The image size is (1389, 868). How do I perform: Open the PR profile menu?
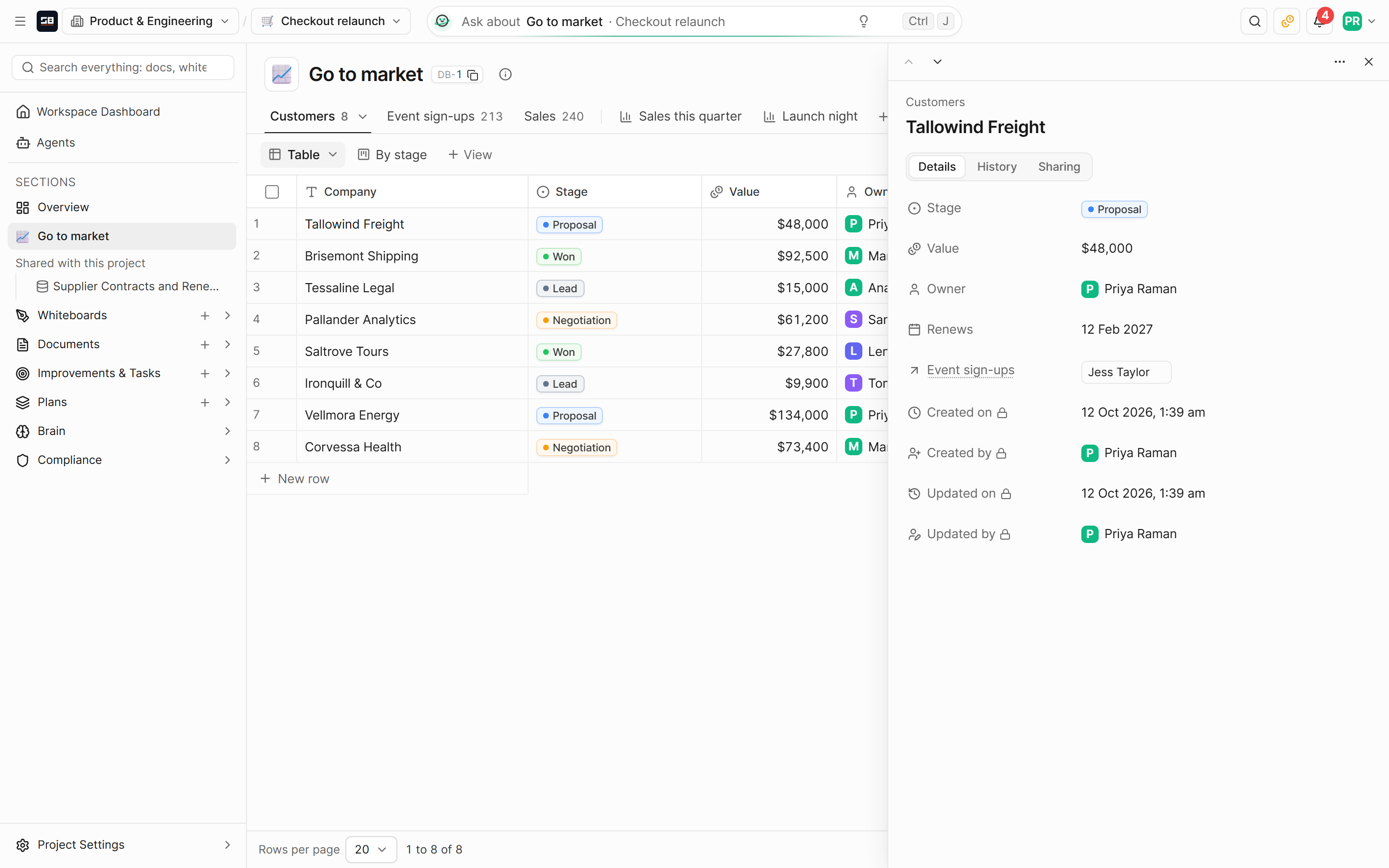pyautogui.click(x=1359, y=21)
